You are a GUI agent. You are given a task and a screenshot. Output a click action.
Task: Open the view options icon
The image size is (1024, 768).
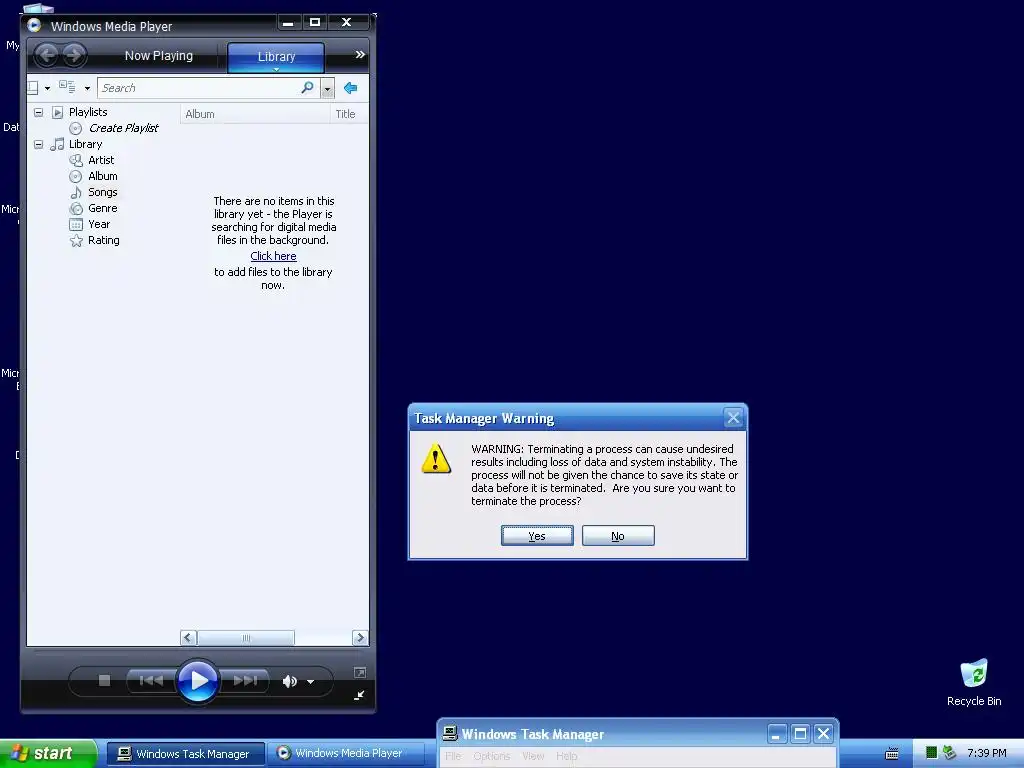[x=67, y=87]
